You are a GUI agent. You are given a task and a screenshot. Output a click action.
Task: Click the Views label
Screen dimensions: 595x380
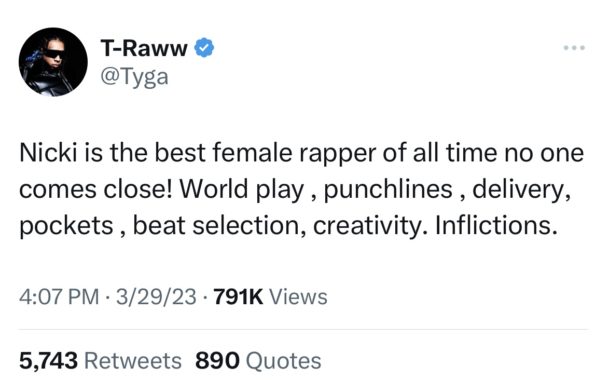(298, 296)
